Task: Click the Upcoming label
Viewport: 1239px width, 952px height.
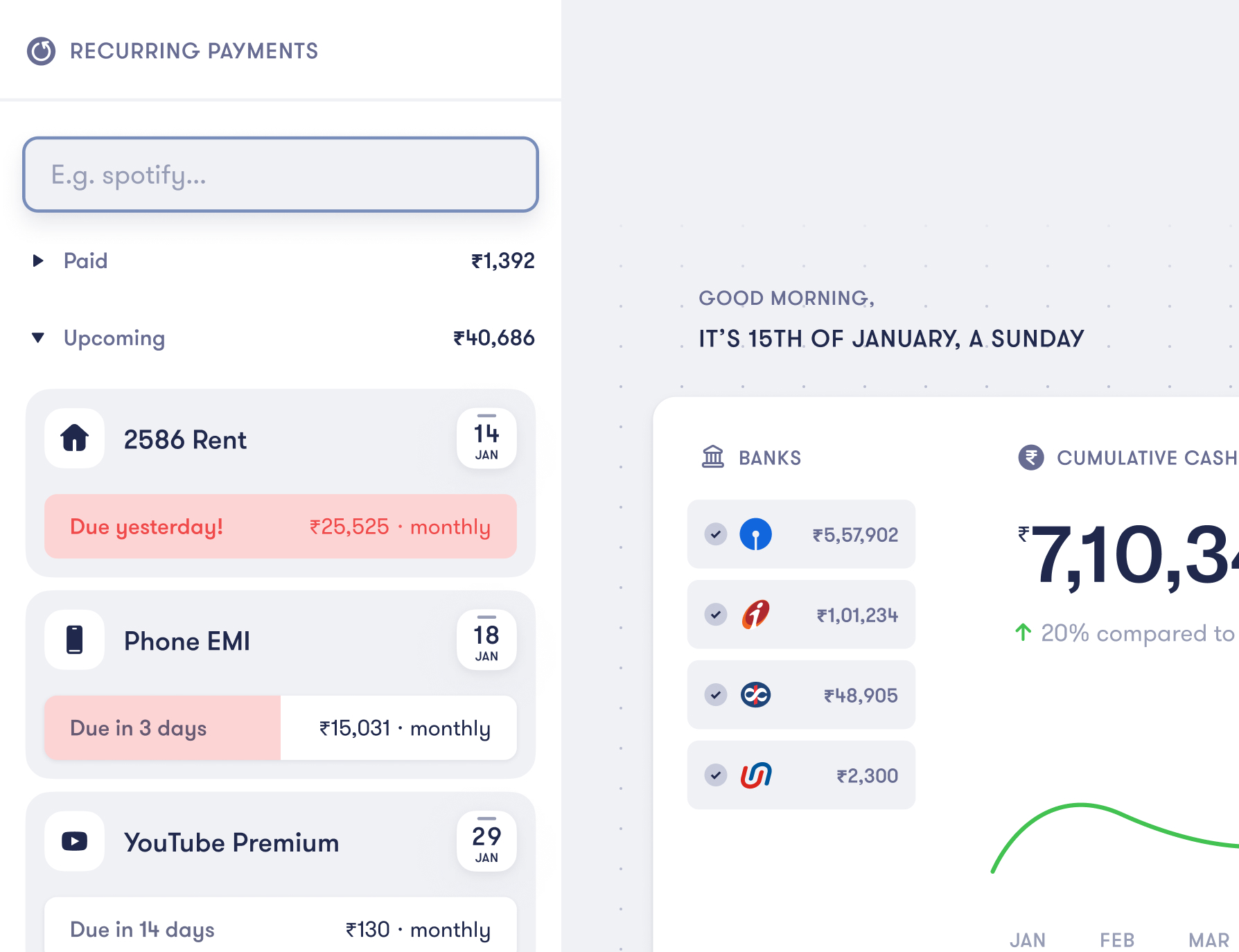Action: [114, 338]
